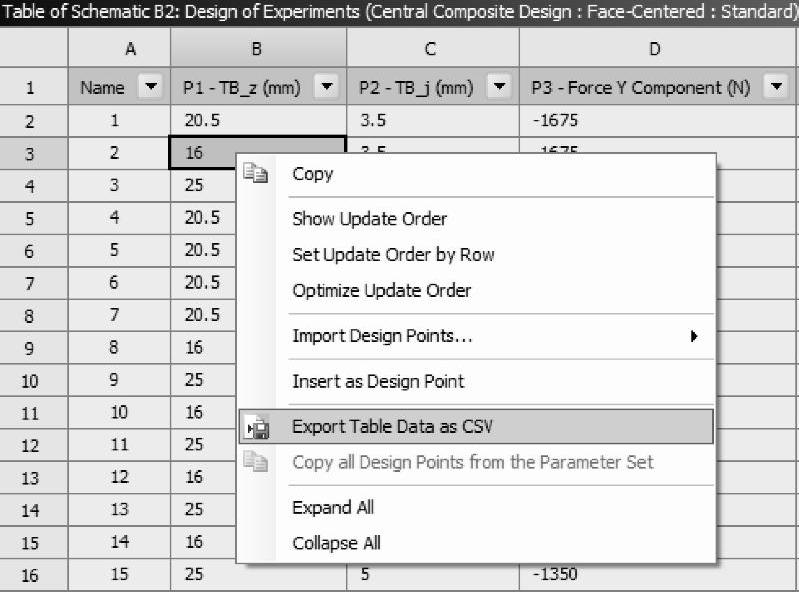This screenshot has width=799, height=592.
Task: Select column D header
Action: pyautogui.click(x=654, y=49)
